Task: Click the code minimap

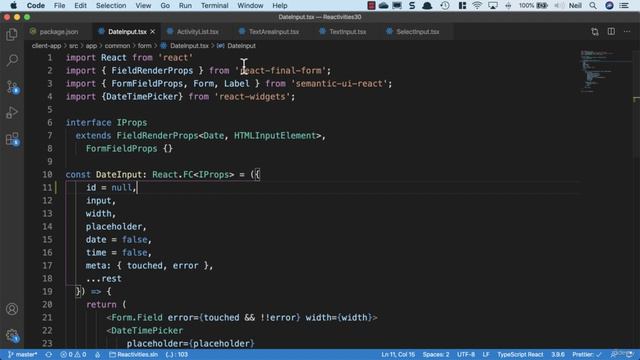Action: [605, 73]
